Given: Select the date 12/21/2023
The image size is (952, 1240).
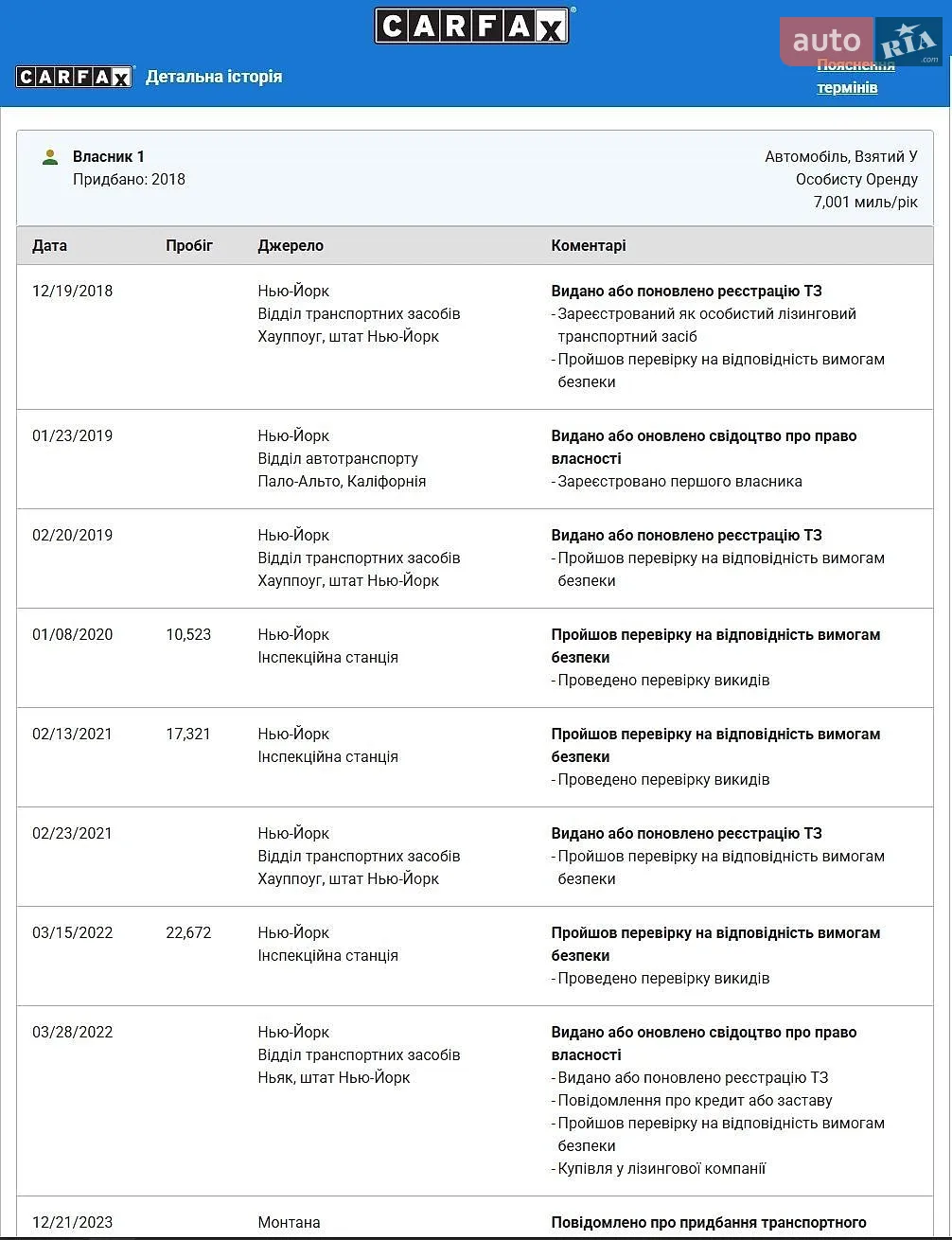Looking at the screenshot, I should pyautogui.click(x=72, y=1223).
